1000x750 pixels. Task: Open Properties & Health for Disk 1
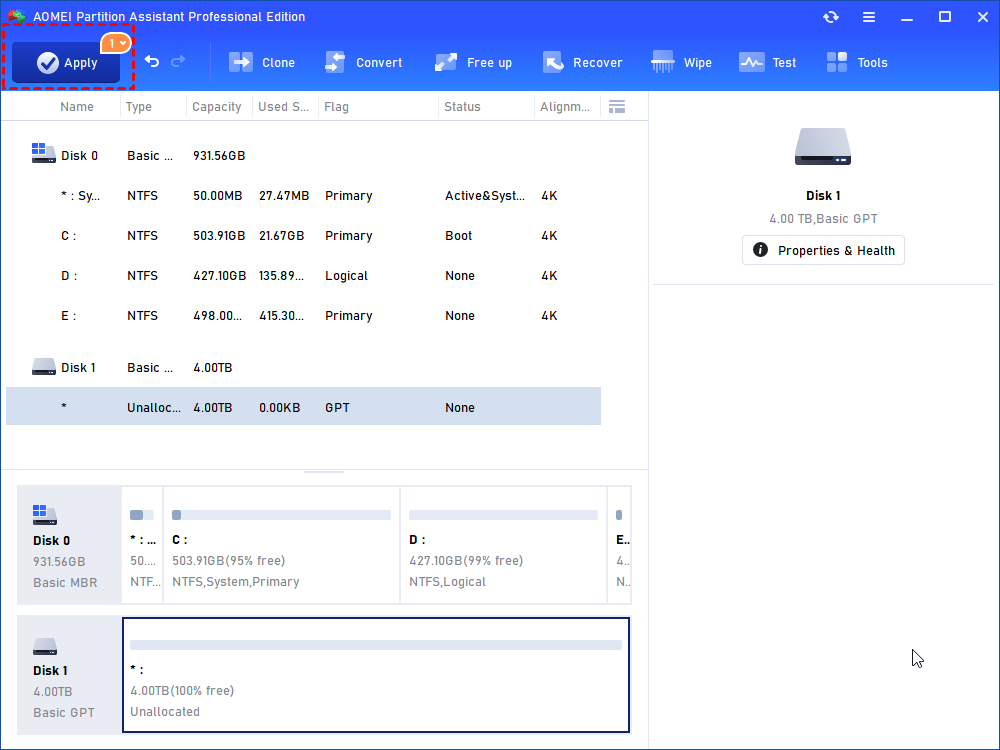(x=823, y=250)
